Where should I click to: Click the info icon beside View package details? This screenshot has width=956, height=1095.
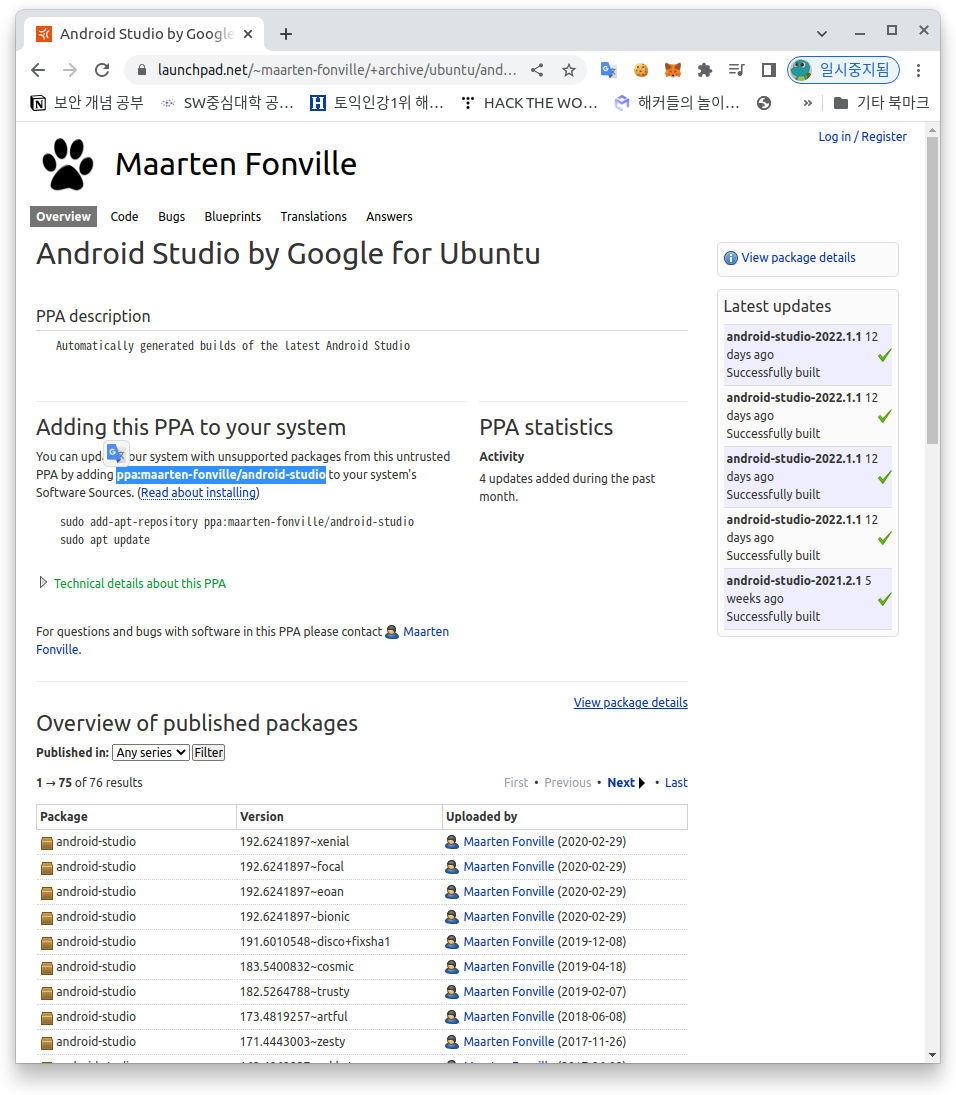tap(730, 258)
